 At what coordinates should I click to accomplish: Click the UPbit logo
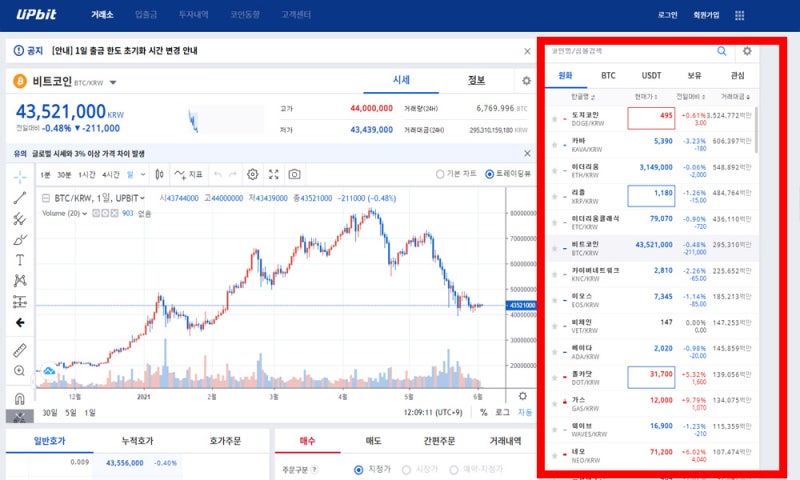click(x=36, y=14)
